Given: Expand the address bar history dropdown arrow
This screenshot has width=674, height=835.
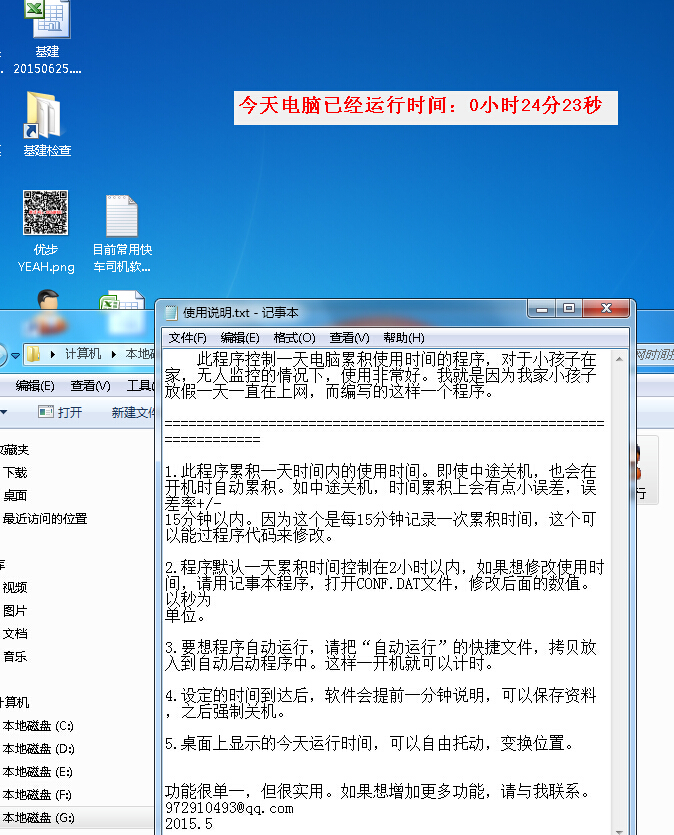Looking at the screenshot, I should (x=15, y=355).
